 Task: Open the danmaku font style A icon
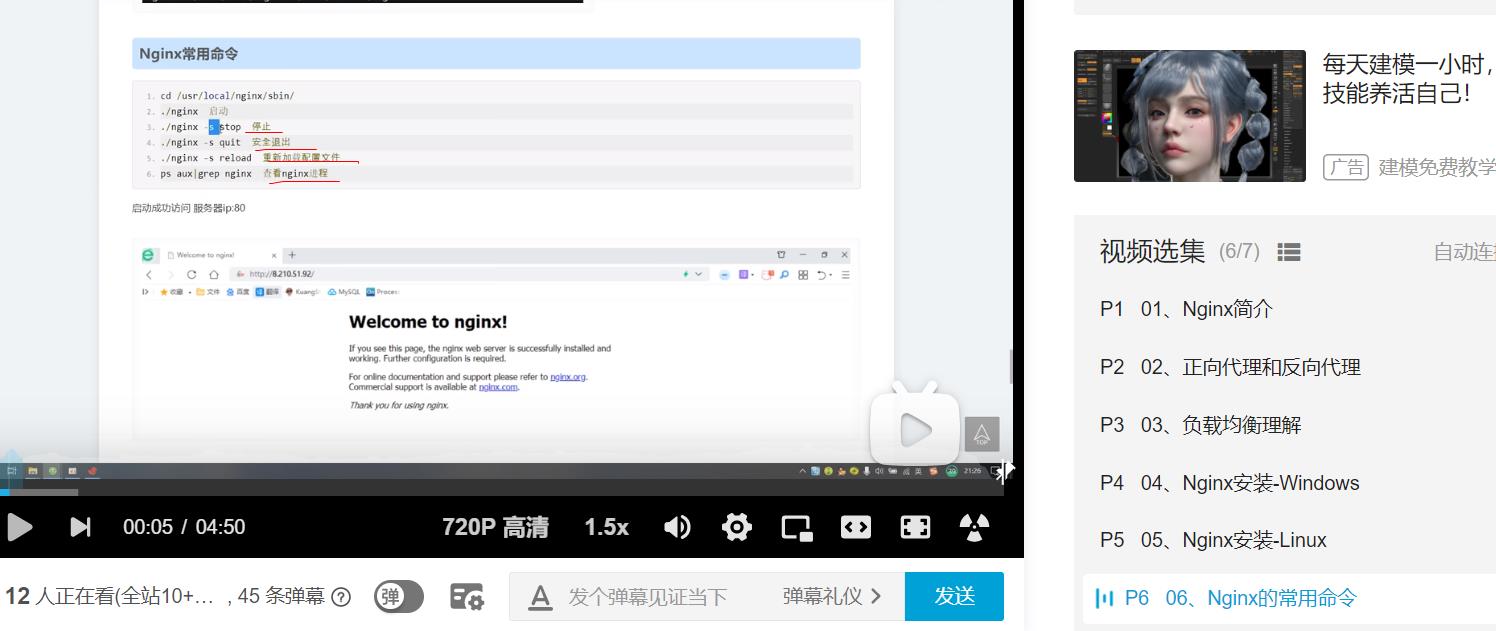[540, 597]
